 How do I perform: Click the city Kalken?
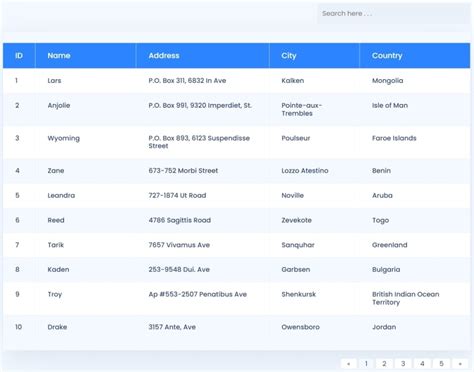tap(293, 81)
